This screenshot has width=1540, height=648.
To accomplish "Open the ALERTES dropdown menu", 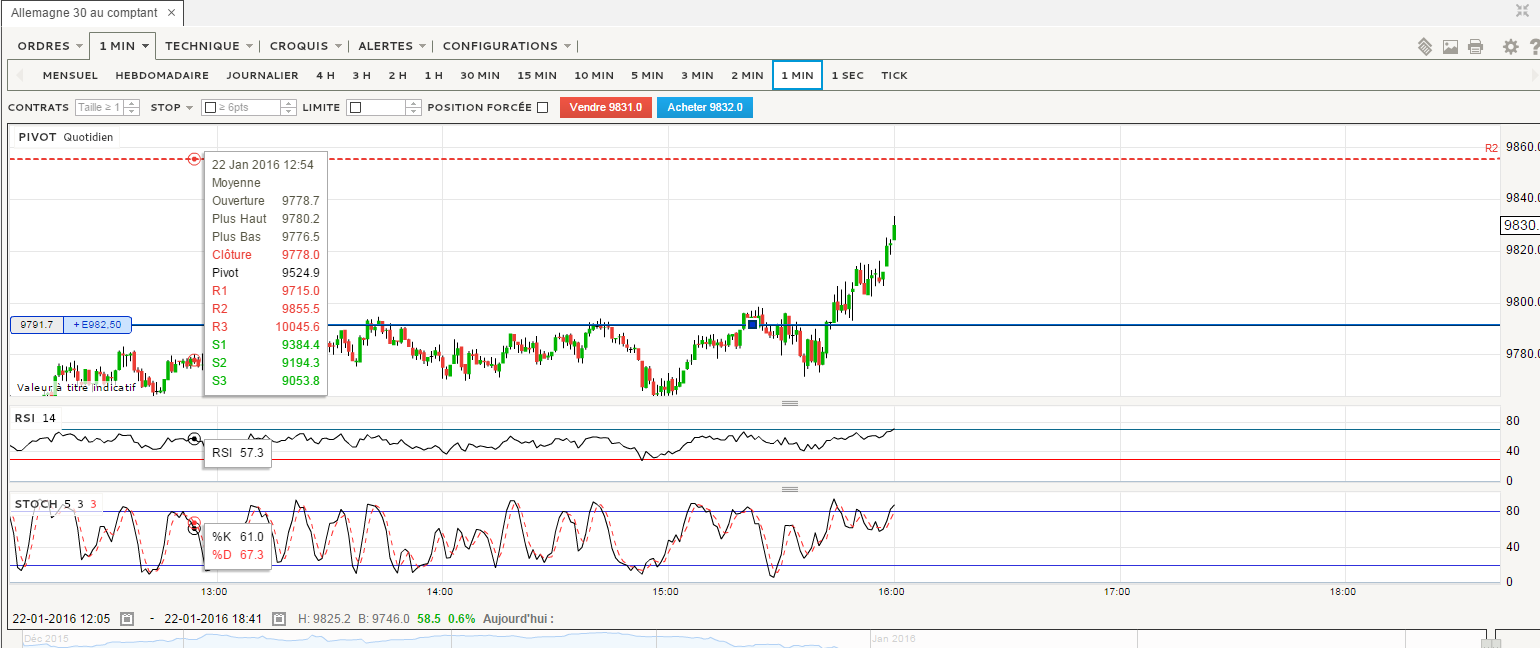I will pos(392,46).
